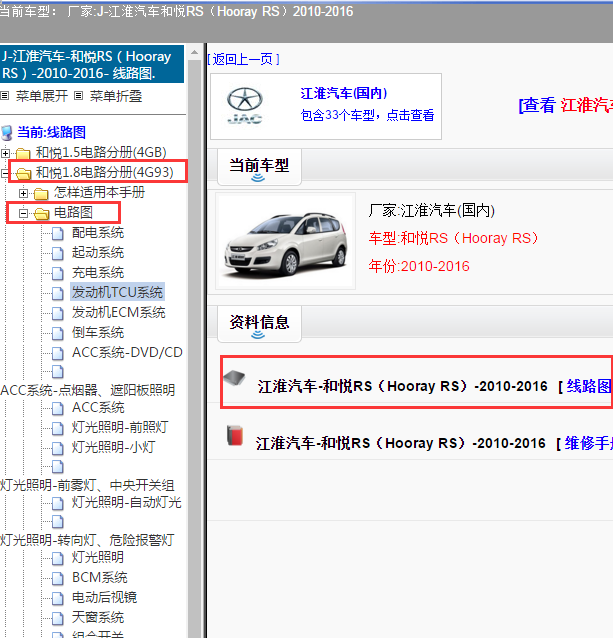This screenshot has width=613, height=638.
Task: Open the 线路图 link for 和悦RS
Action: pos(589,386)
